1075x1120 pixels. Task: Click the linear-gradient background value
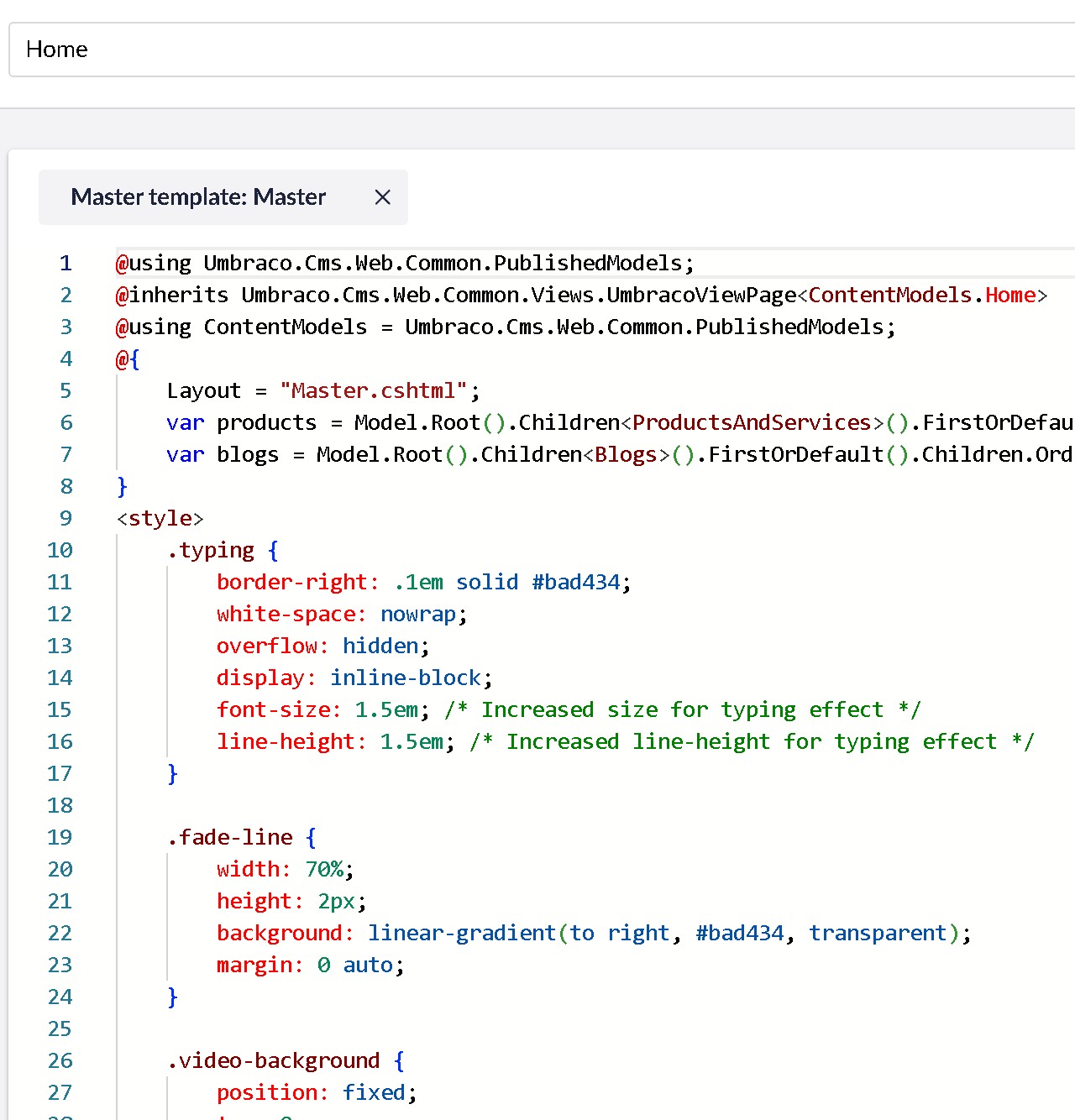pos(462,934)
